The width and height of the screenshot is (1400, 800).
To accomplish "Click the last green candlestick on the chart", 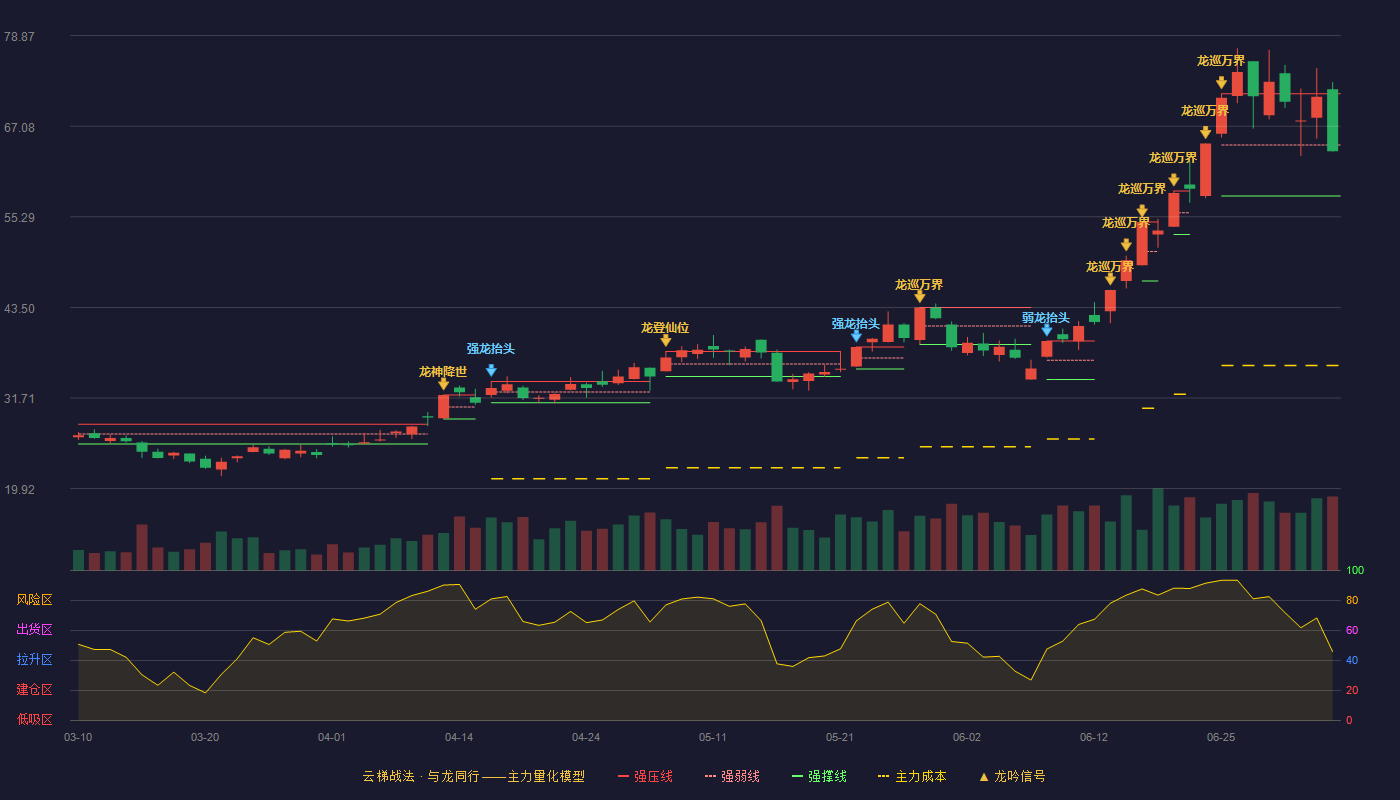I will pyautogui.click(x=1332, y=120).
